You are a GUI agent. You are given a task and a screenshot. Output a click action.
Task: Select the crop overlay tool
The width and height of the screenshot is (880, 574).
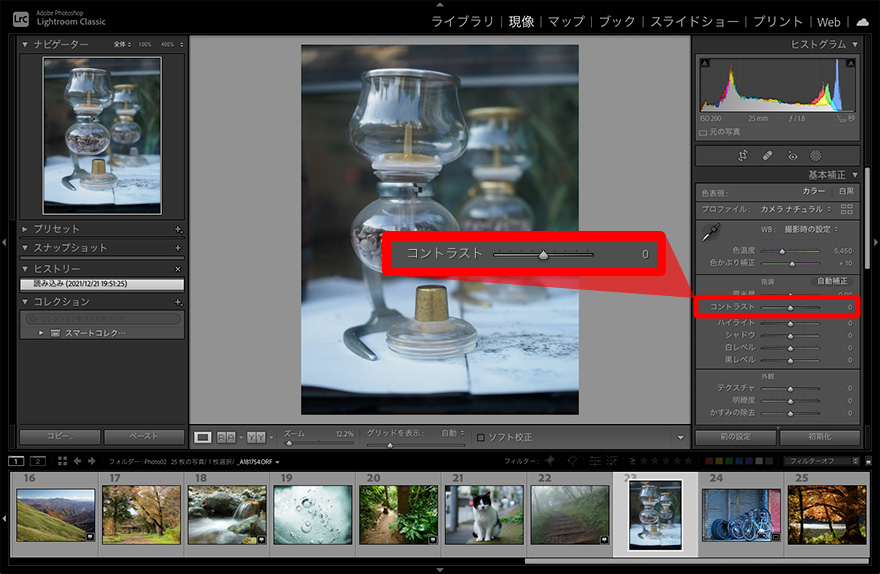743,156
